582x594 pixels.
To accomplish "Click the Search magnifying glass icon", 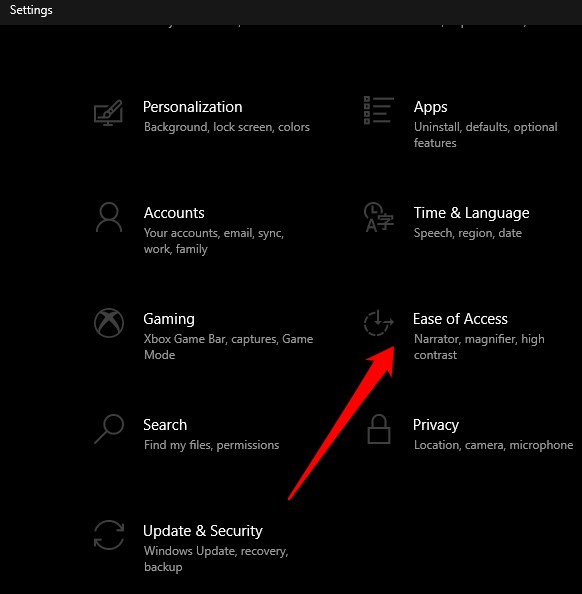I will pos(109,429).
